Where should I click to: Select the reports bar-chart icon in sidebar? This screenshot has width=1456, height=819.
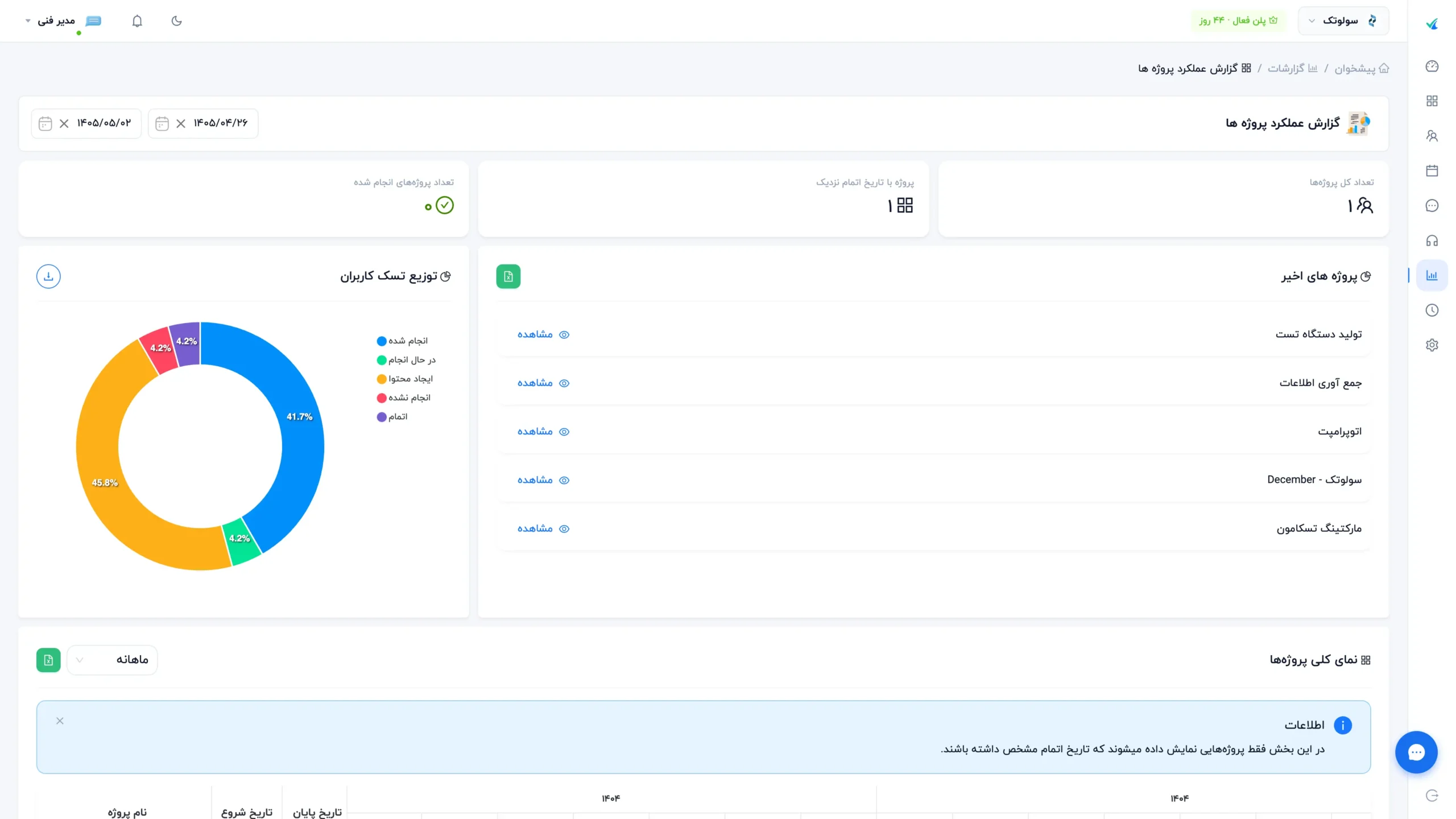click(x=1432, y=275)
